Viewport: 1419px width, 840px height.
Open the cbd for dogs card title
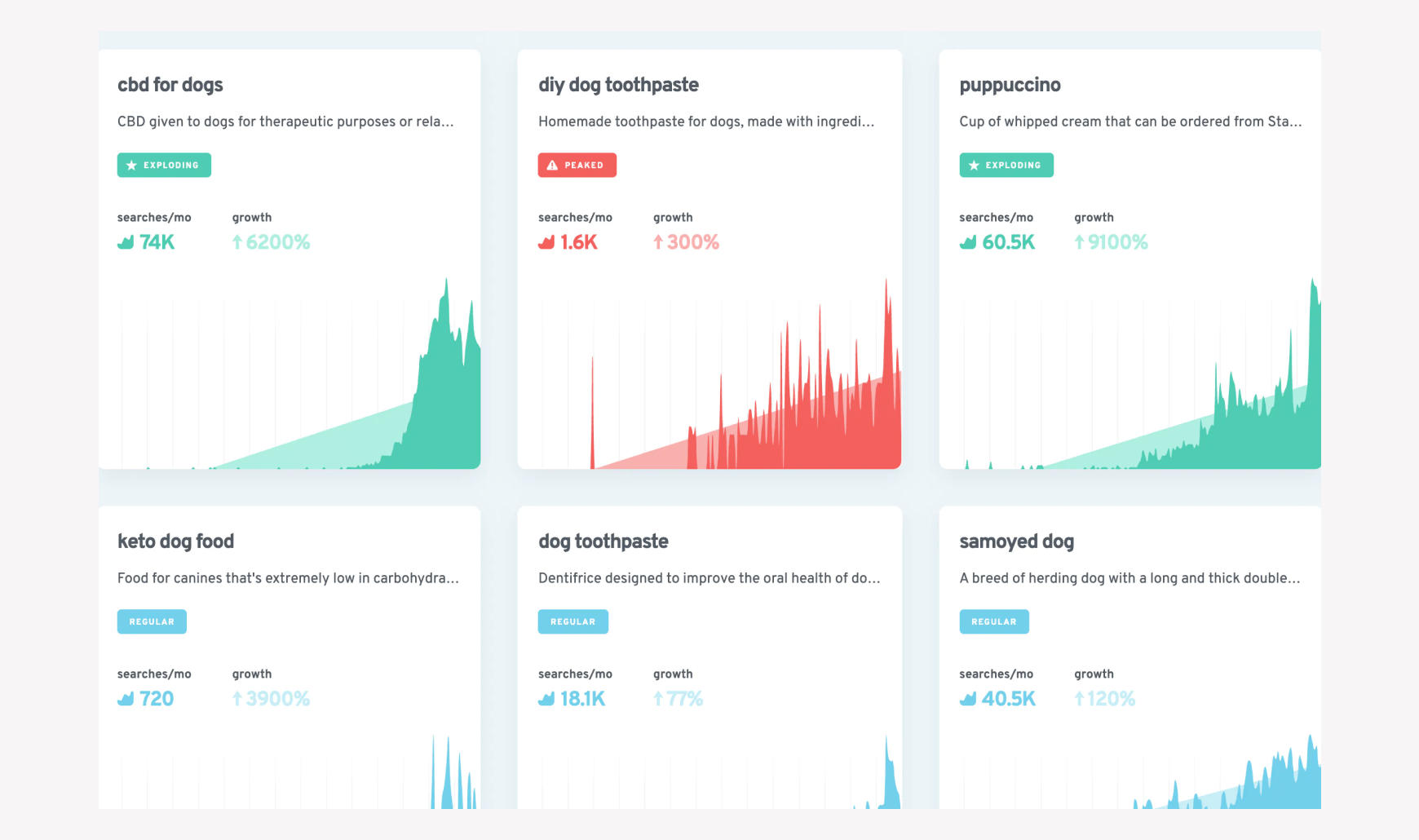pos(170,85)
